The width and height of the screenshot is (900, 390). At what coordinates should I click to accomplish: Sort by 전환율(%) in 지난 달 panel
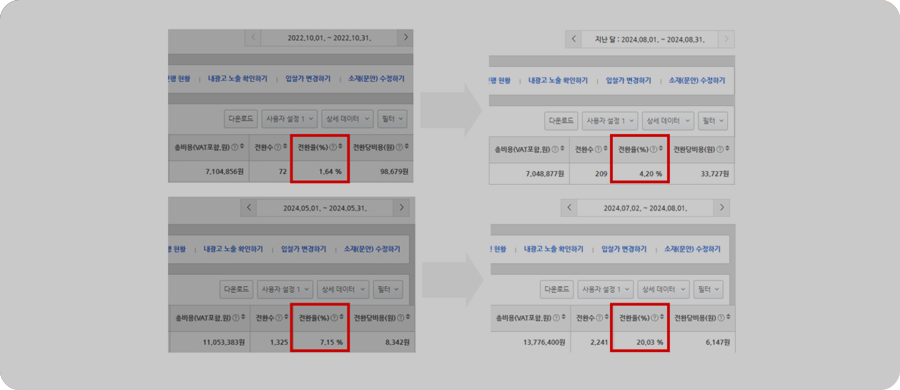pyautogui.click(x=661, y=149)
